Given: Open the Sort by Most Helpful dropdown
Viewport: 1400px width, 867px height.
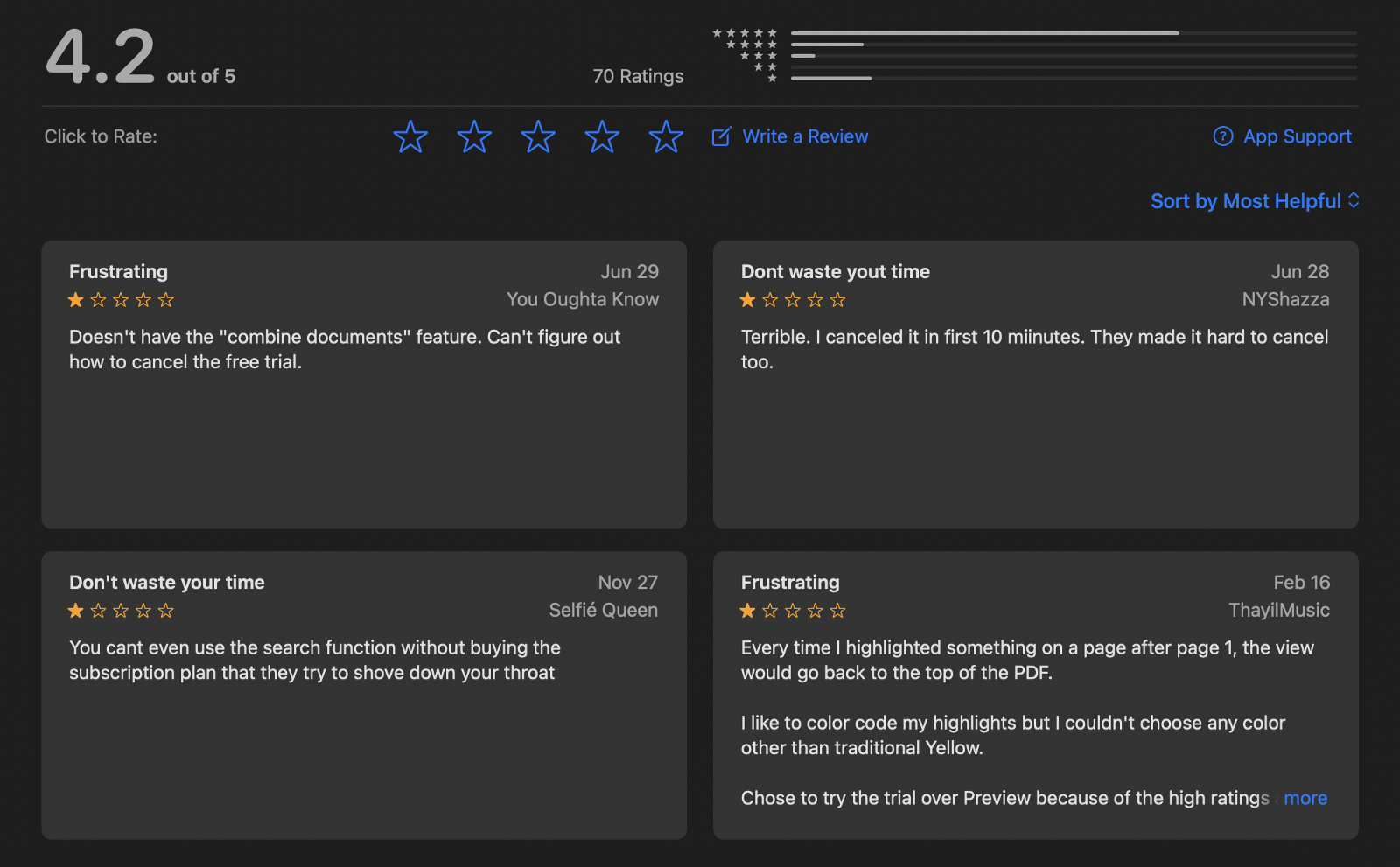Looking at the screenshot, I should 1245,201.
